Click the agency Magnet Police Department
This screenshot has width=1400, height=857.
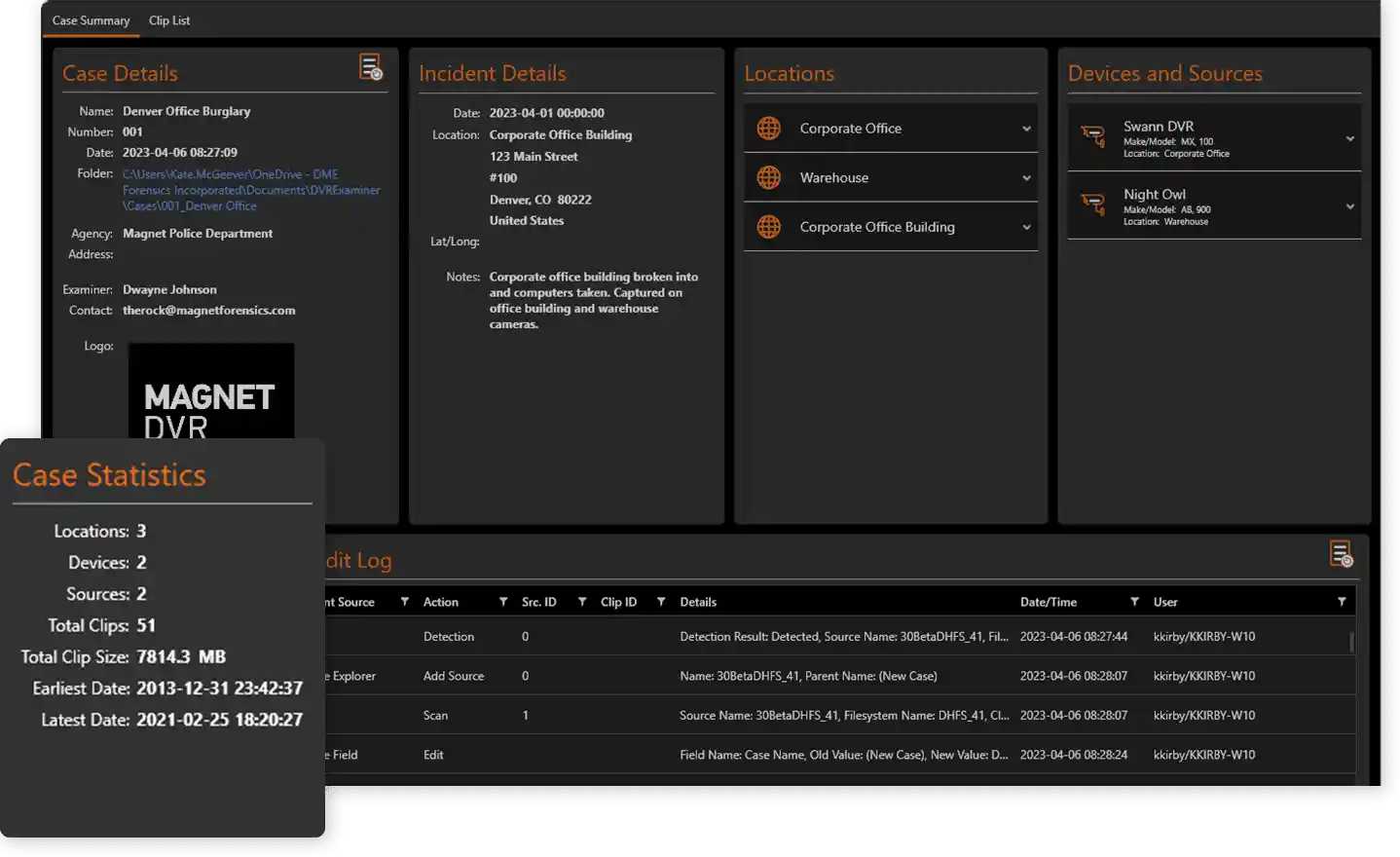click(x=198, y=234)
